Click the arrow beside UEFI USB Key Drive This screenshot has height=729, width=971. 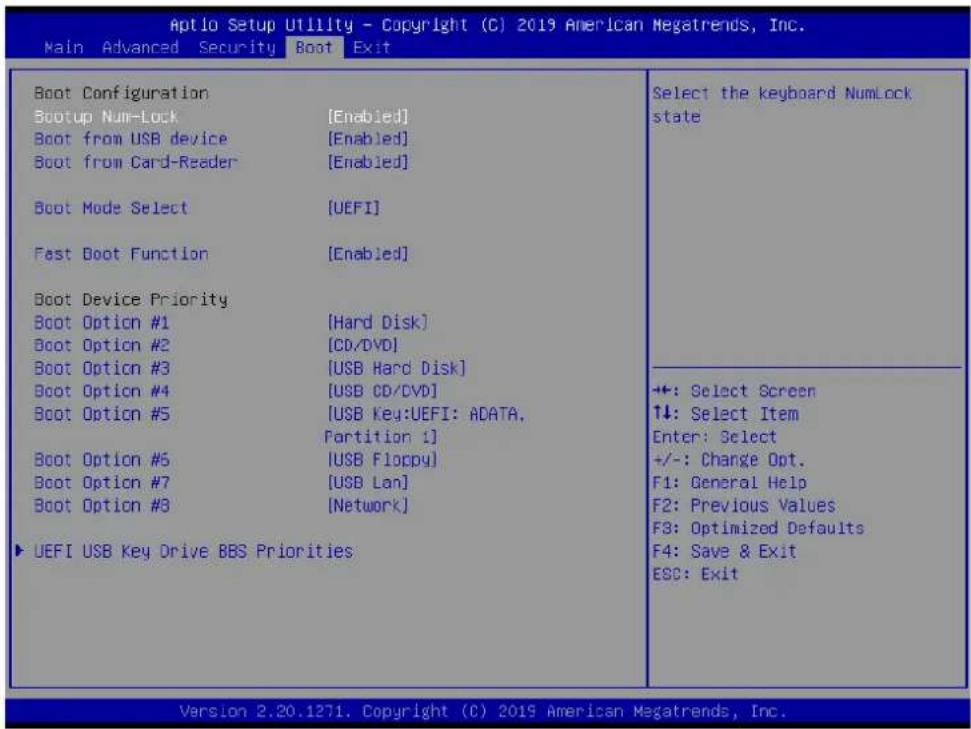20,550
